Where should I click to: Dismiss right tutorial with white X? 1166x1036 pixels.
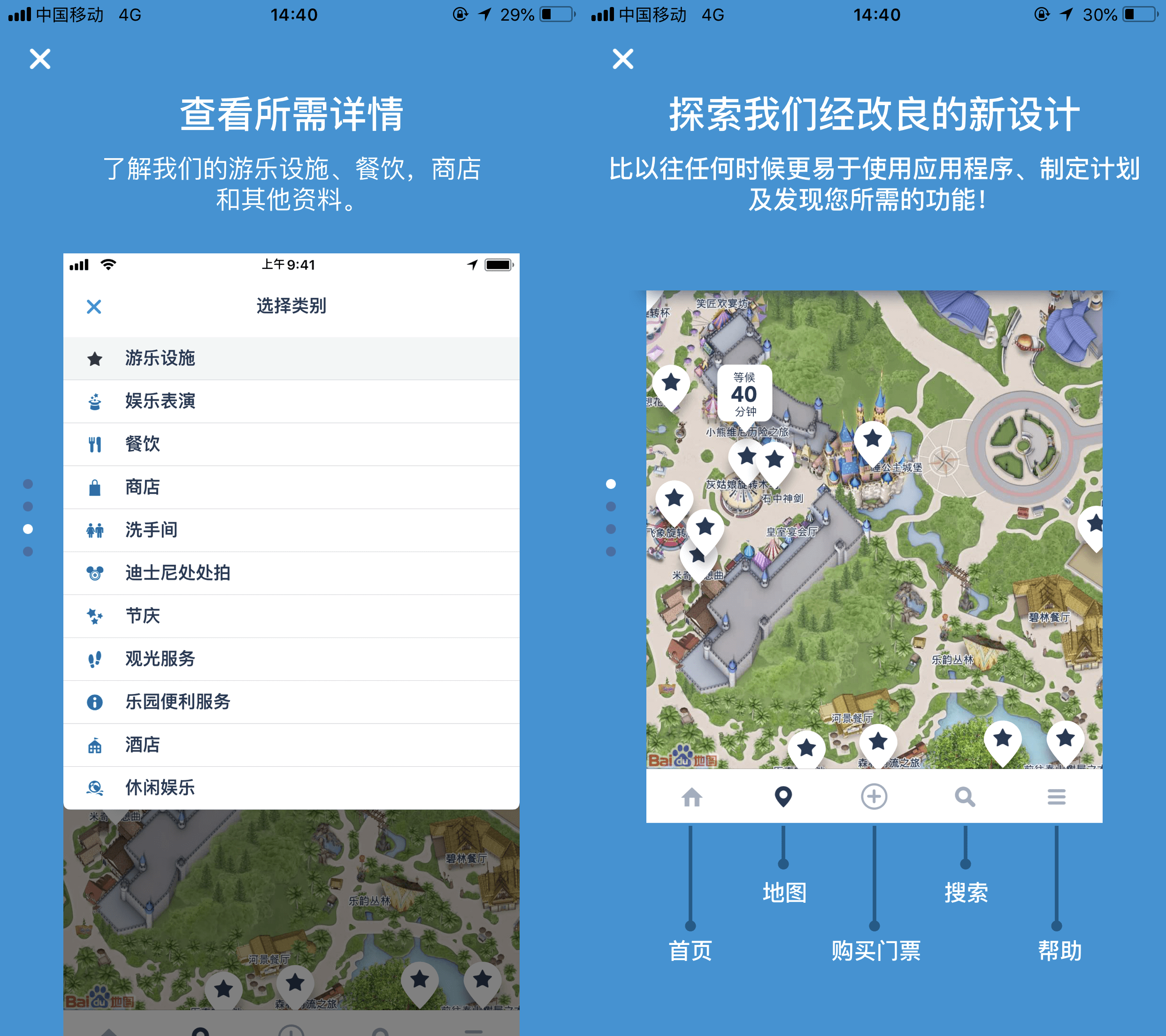point(622,59)
